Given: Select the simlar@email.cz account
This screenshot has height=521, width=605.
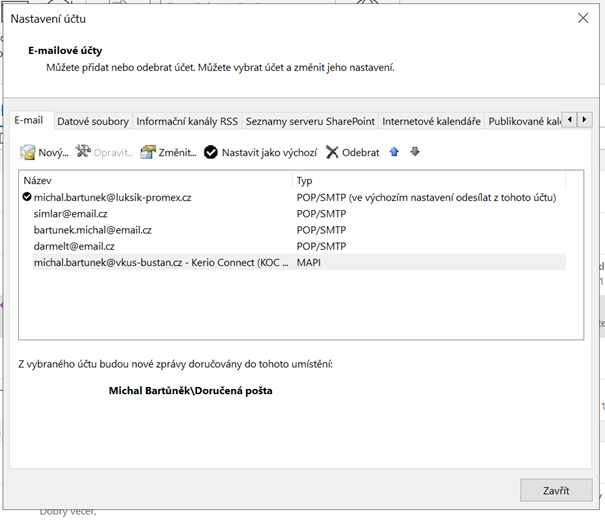Looking at the screenshot, I should click(x=70, y=214).
